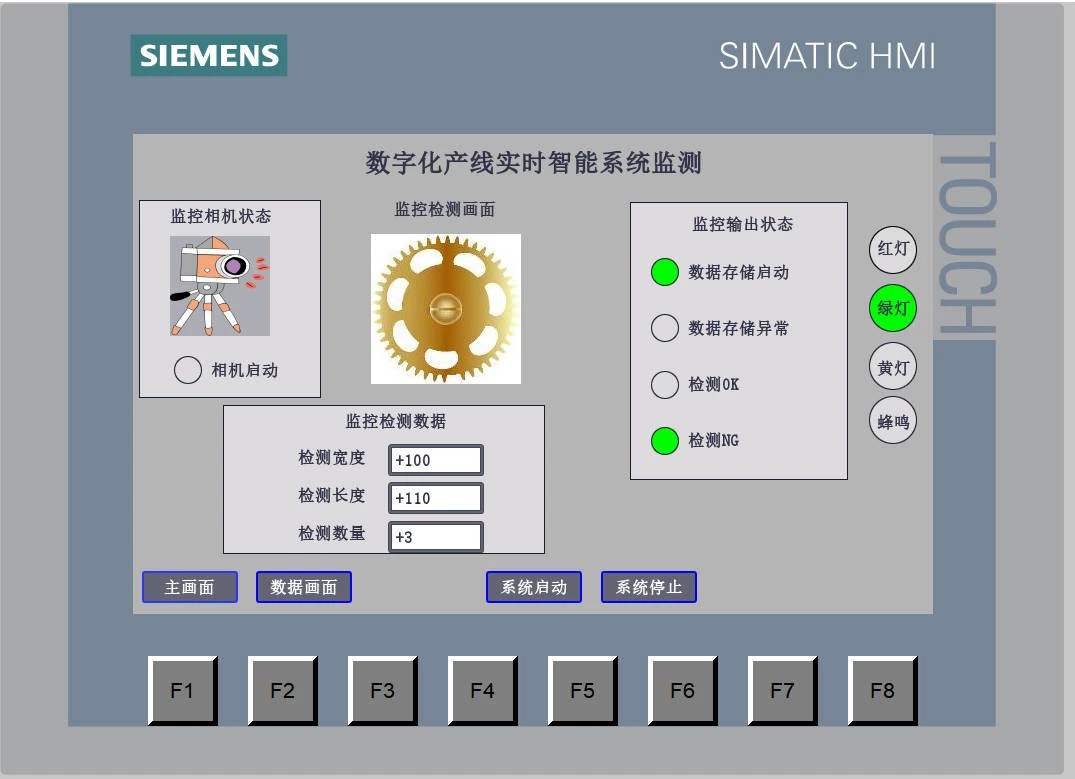Toggle the 检测NG status lamp
Screen dimensions: 1075x779
pos(665,440)
